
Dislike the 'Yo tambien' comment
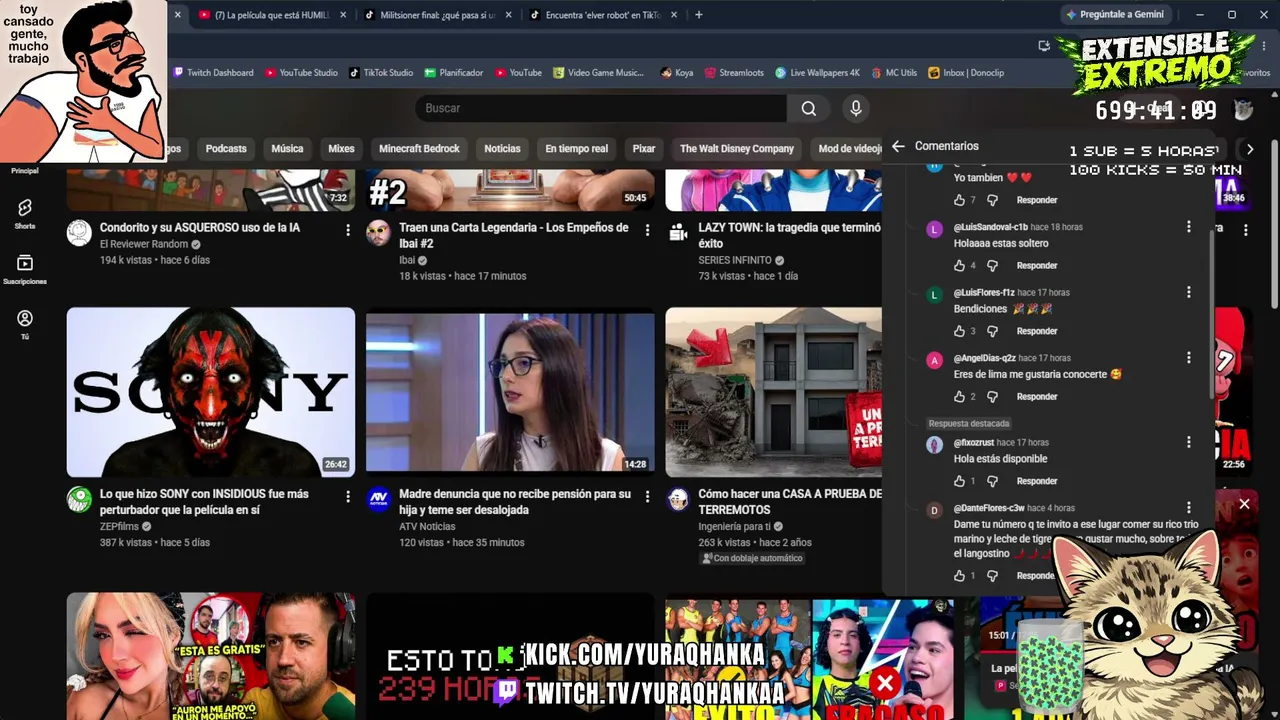click(992, 200)
